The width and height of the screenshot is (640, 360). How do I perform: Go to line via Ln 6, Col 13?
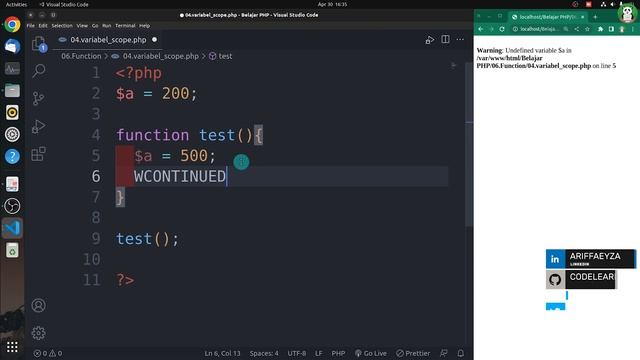222,353
